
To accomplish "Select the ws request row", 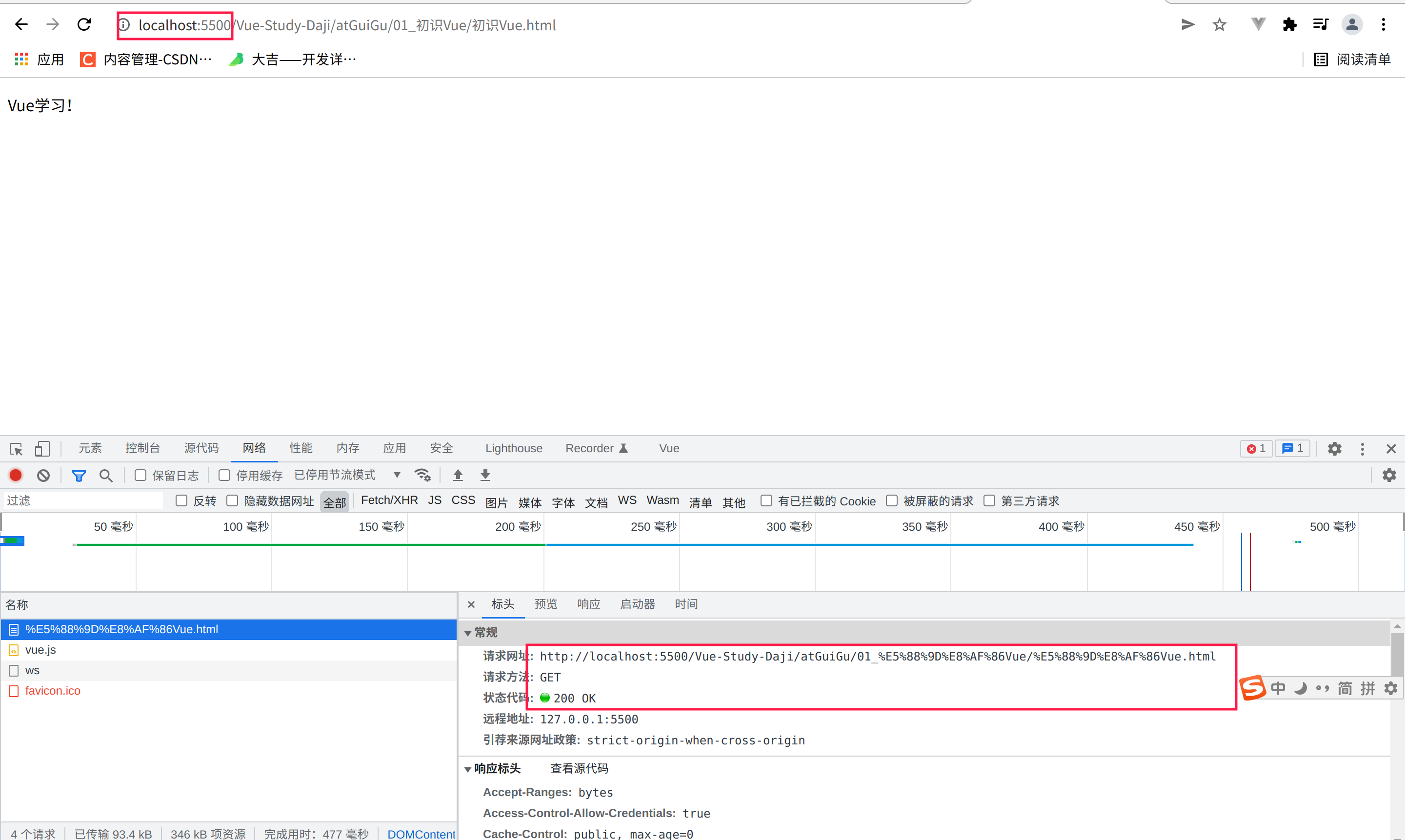I will pos(228,671).
